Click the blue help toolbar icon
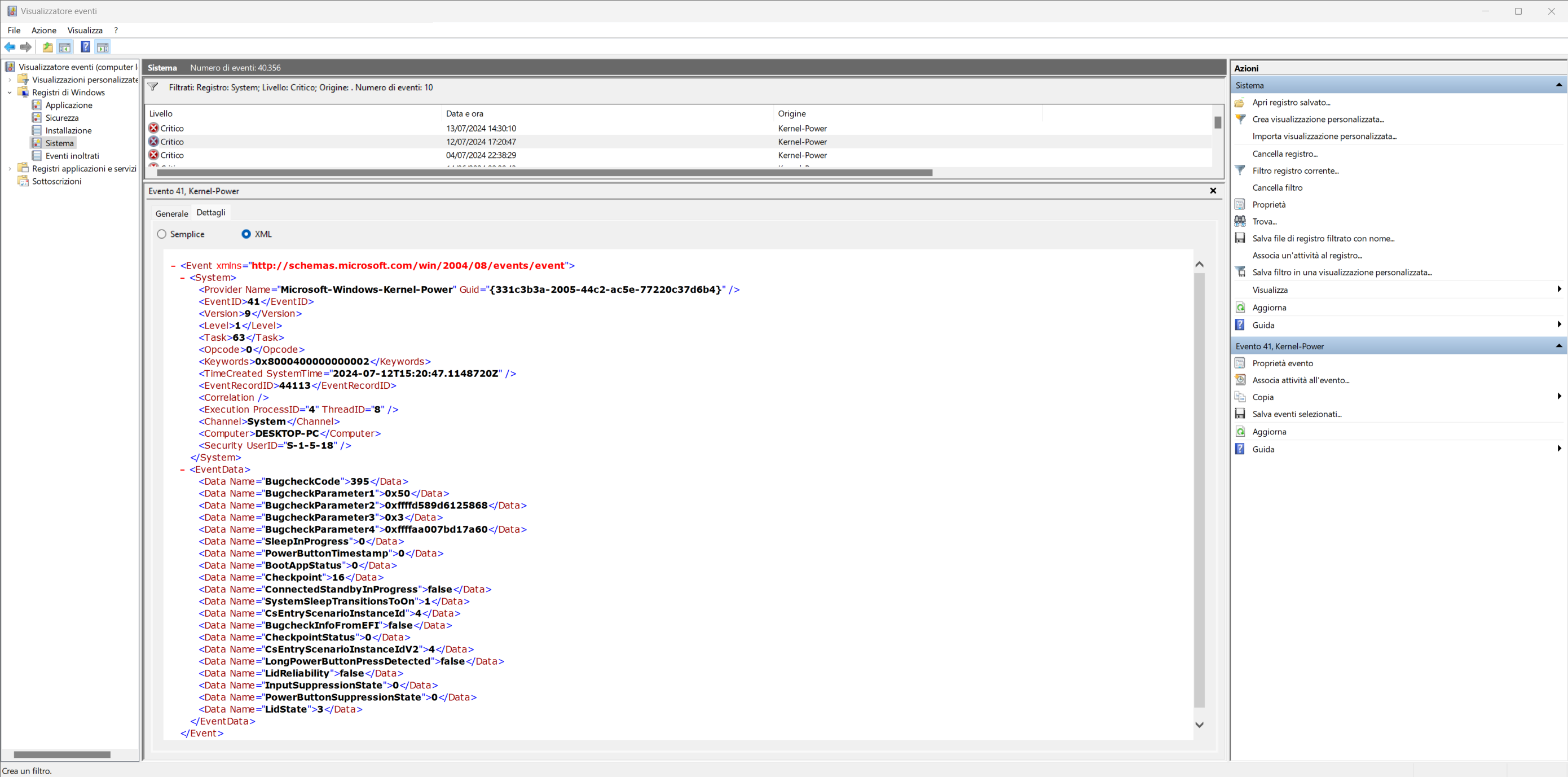 tap(85, 47)
